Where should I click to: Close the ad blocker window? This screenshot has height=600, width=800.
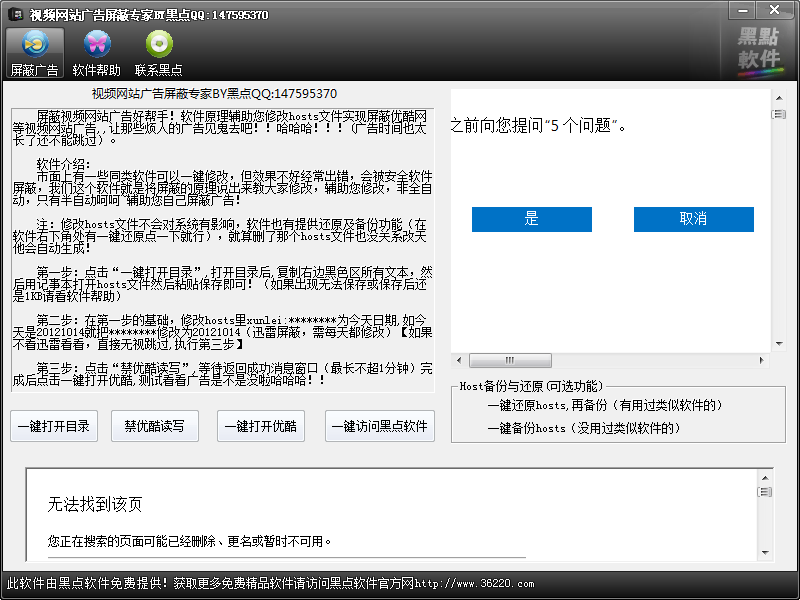coord(774,10)
